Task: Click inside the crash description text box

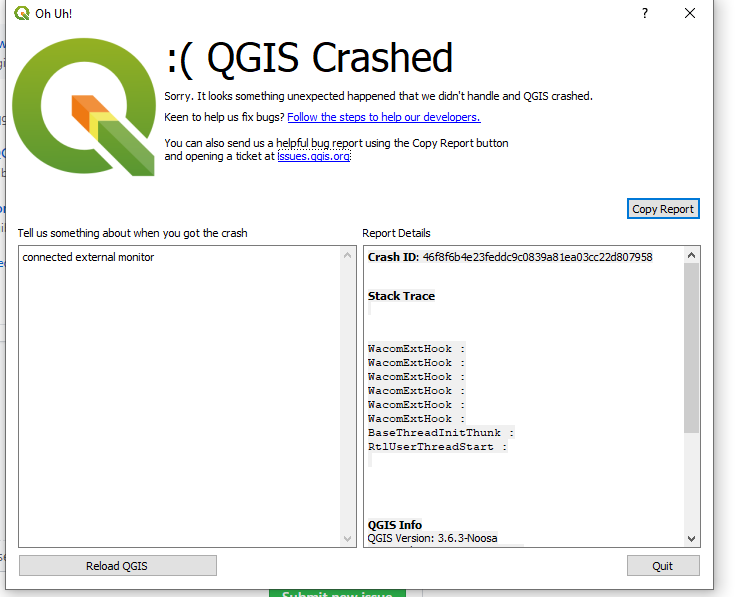Action: point(180,396)
